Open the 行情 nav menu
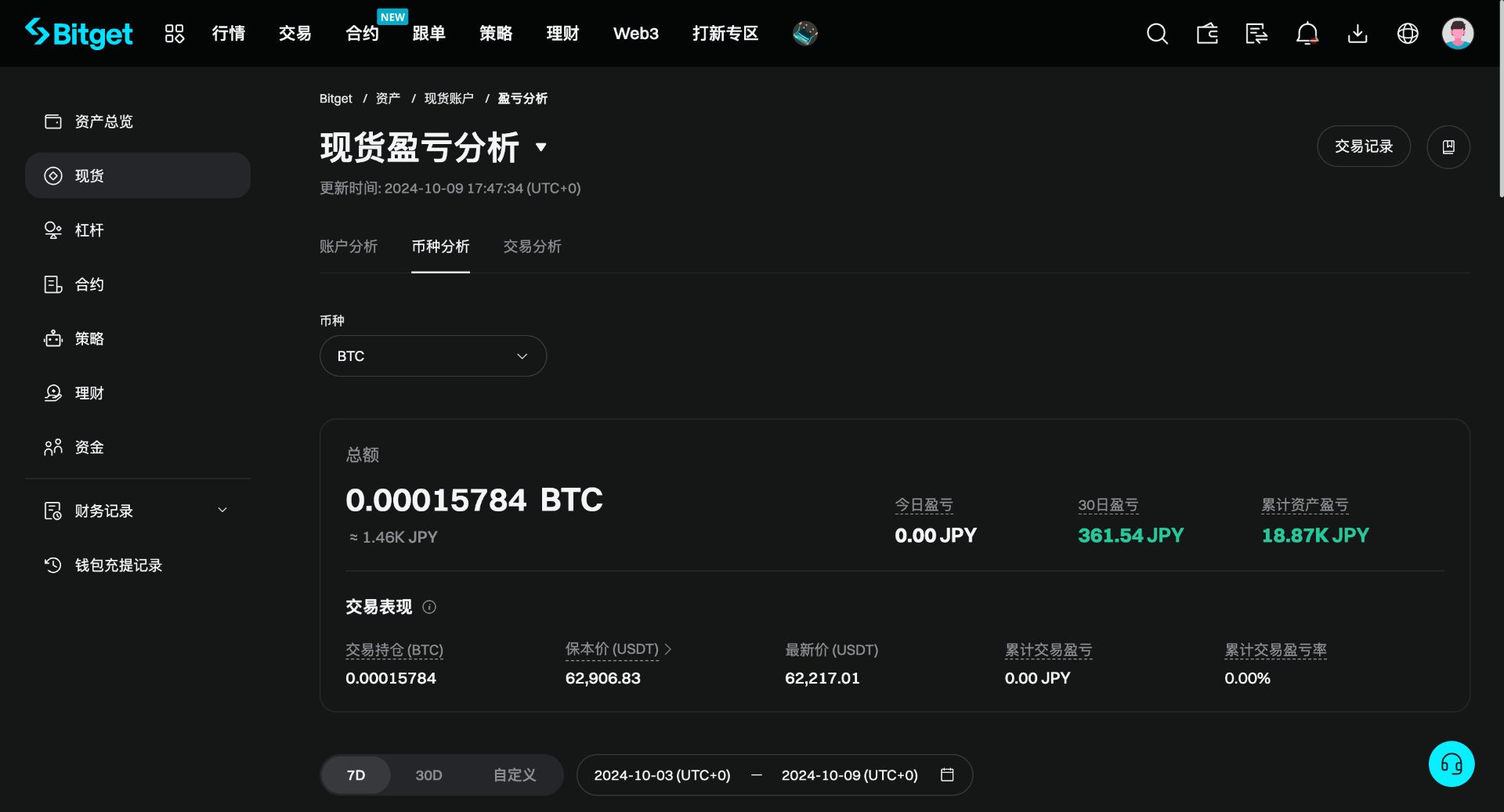This screenshot has width=1504, height=812. tap(229, 33)
